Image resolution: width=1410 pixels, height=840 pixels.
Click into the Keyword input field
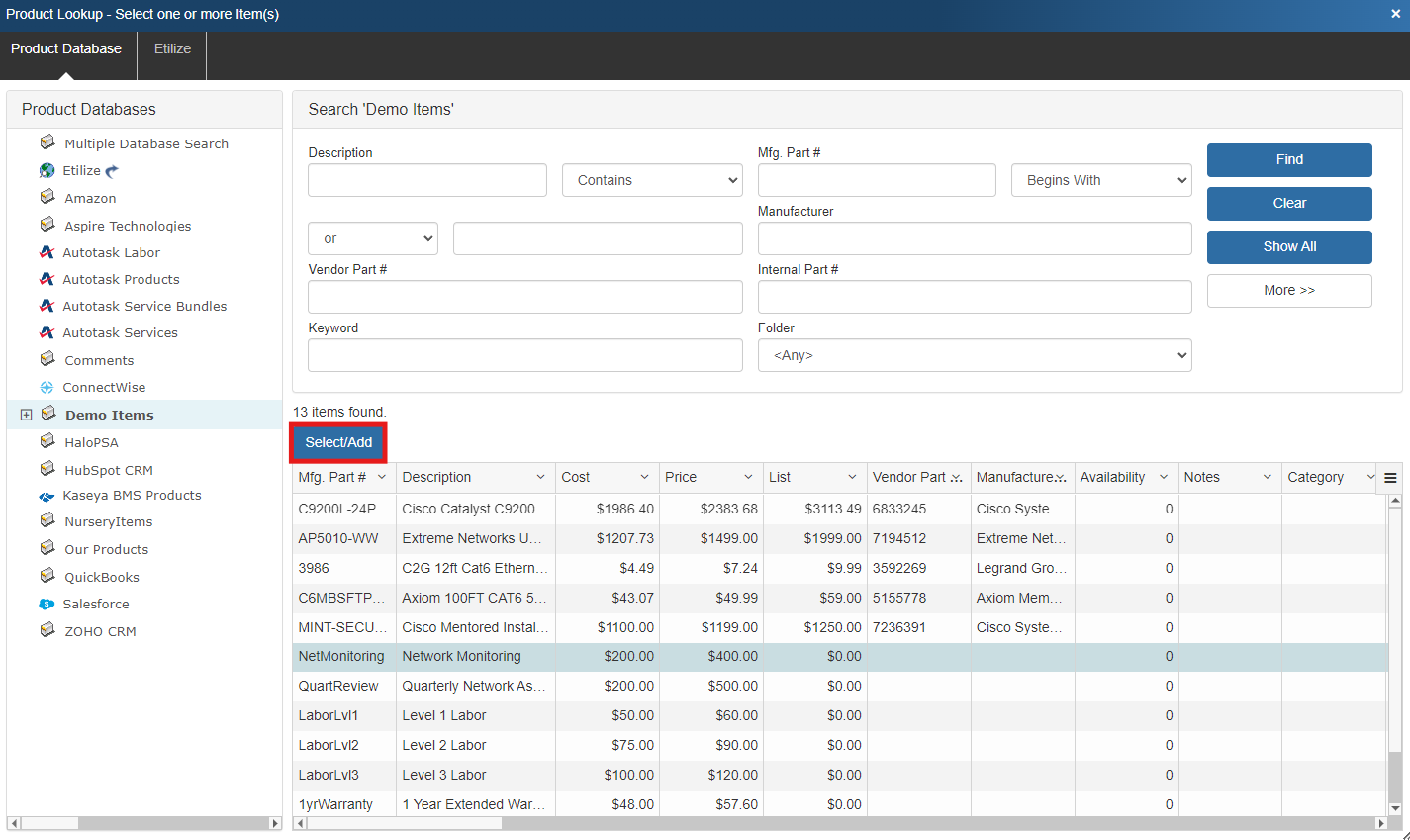coord(524,355)
